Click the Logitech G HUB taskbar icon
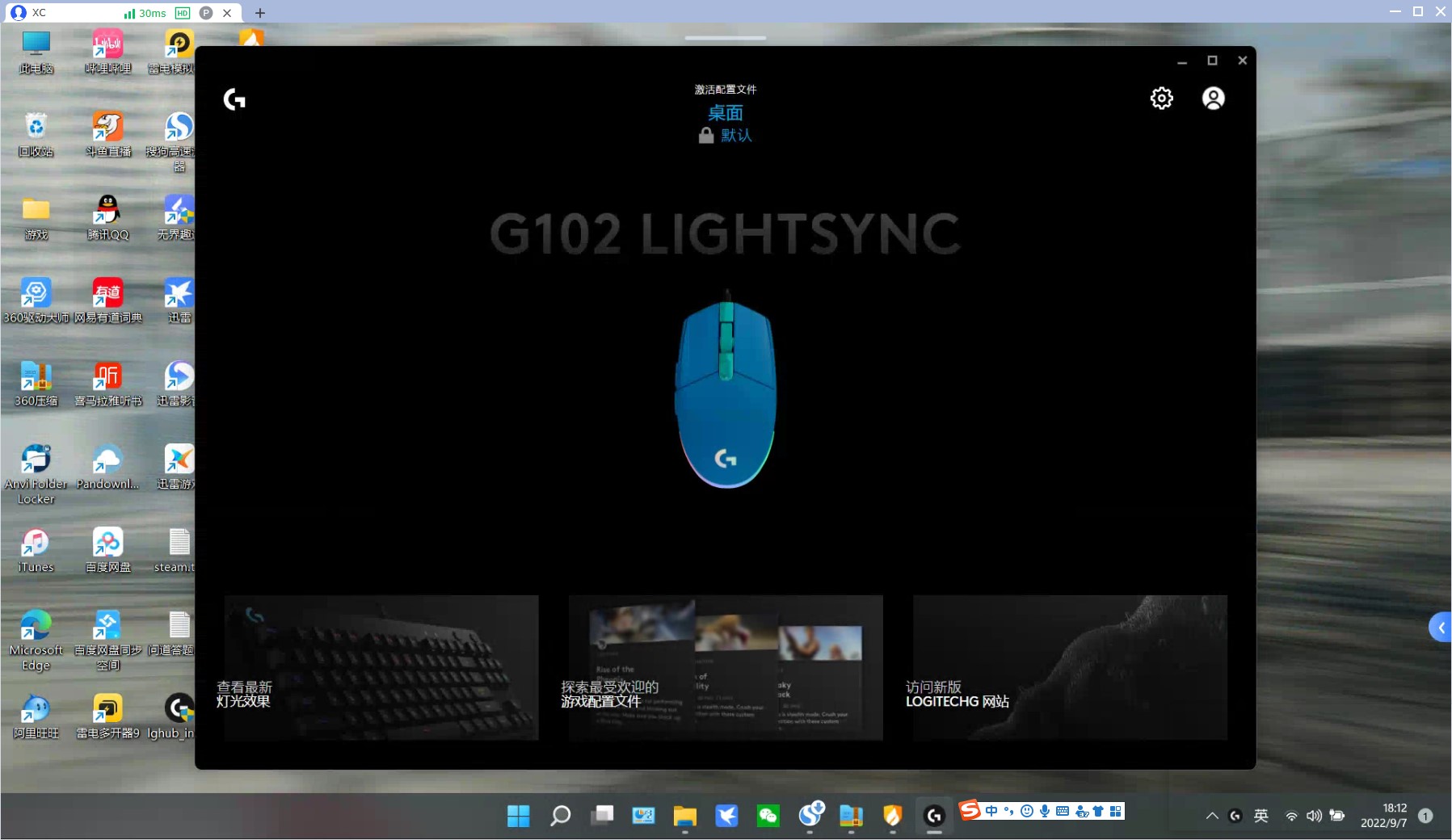The height and width of the screenshot is (840, 1452). click(934, 816)
